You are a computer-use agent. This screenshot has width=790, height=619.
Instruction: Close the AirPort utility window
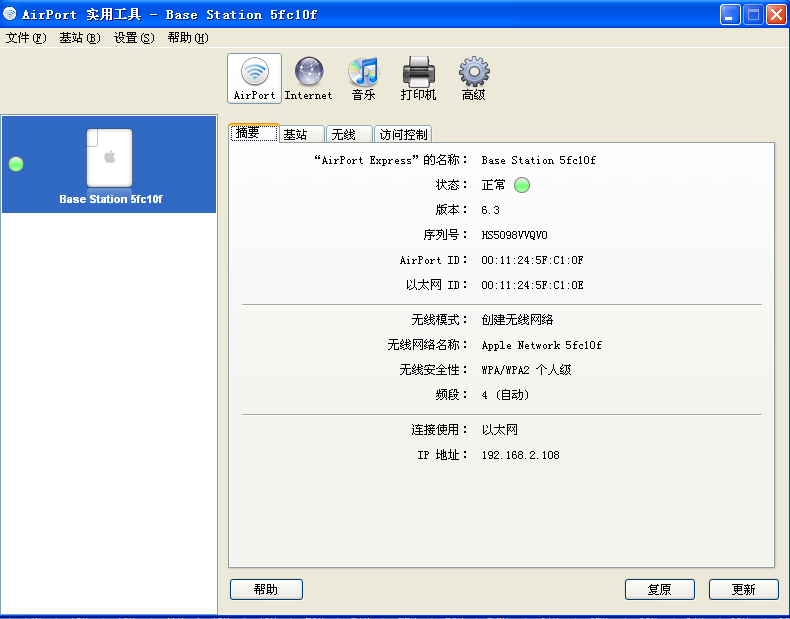click(x=776, y=14)
